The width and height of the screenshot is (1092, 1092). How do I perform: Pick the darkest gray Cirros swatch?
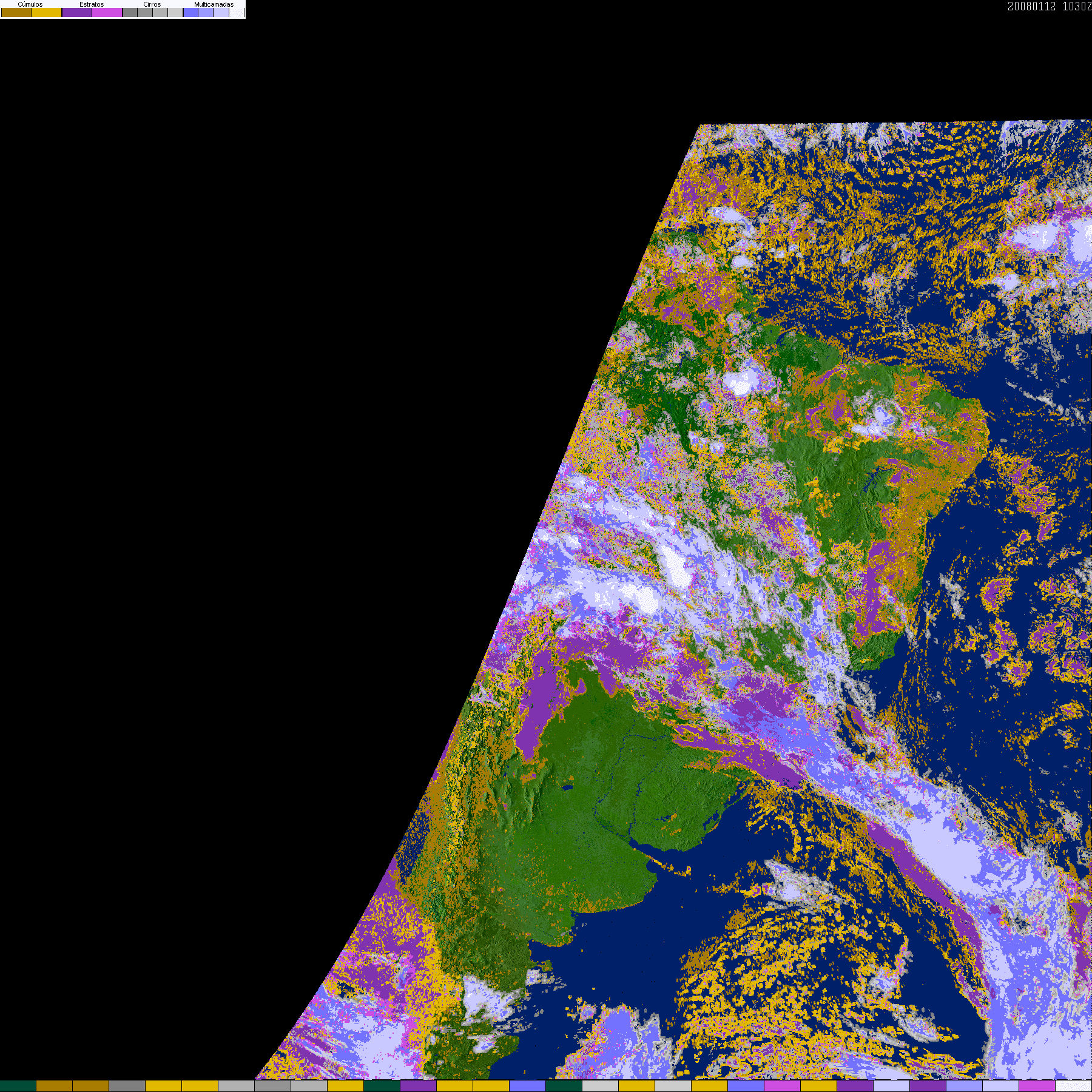[x=130, y=12]
